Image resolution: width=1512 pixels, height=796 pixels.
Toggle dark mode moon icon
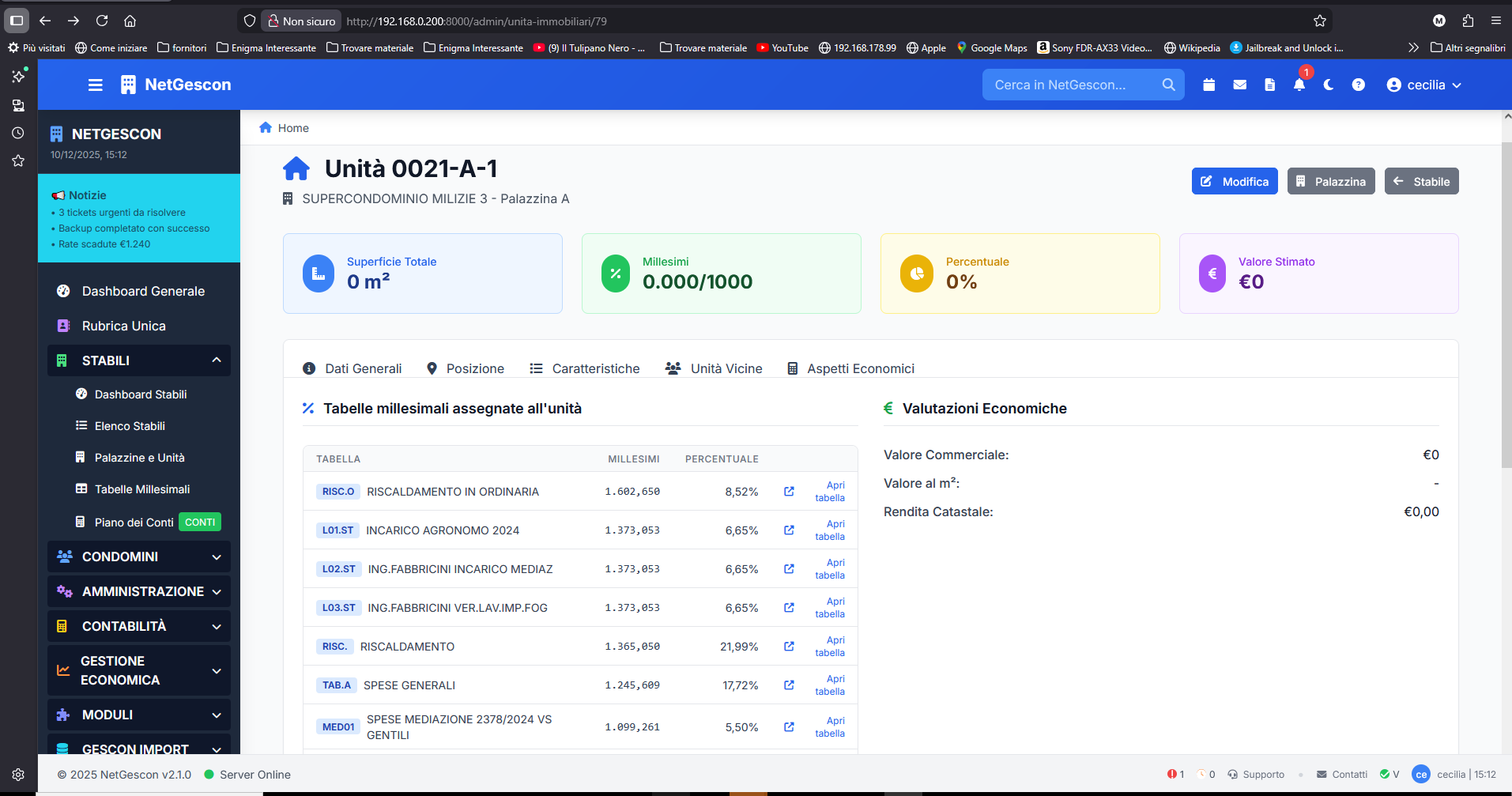[x=1329, y=85]
